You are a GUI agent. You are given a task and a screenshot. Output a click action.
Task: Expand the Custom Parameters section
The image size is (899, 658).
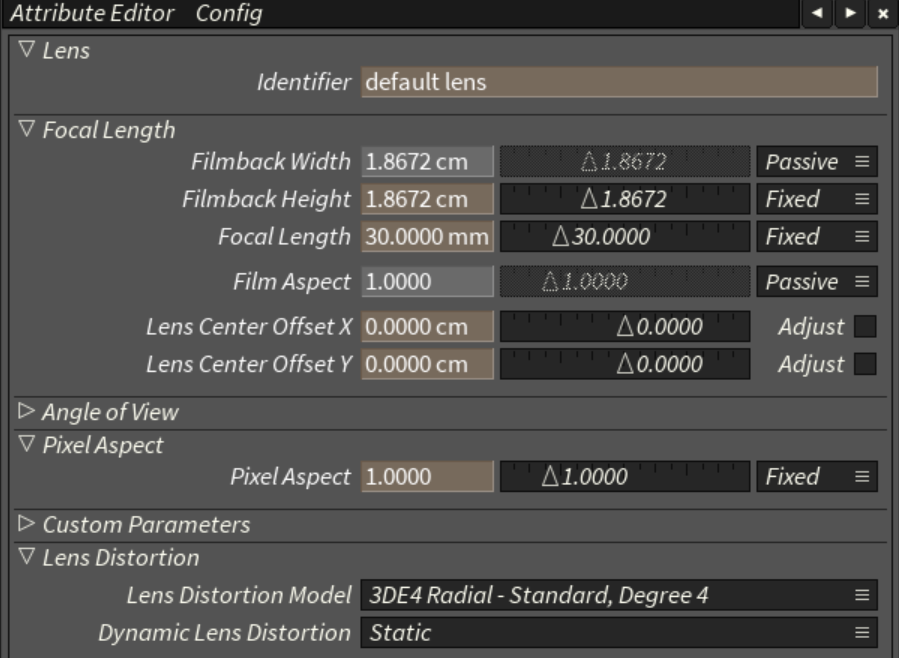tap(27, 524)
